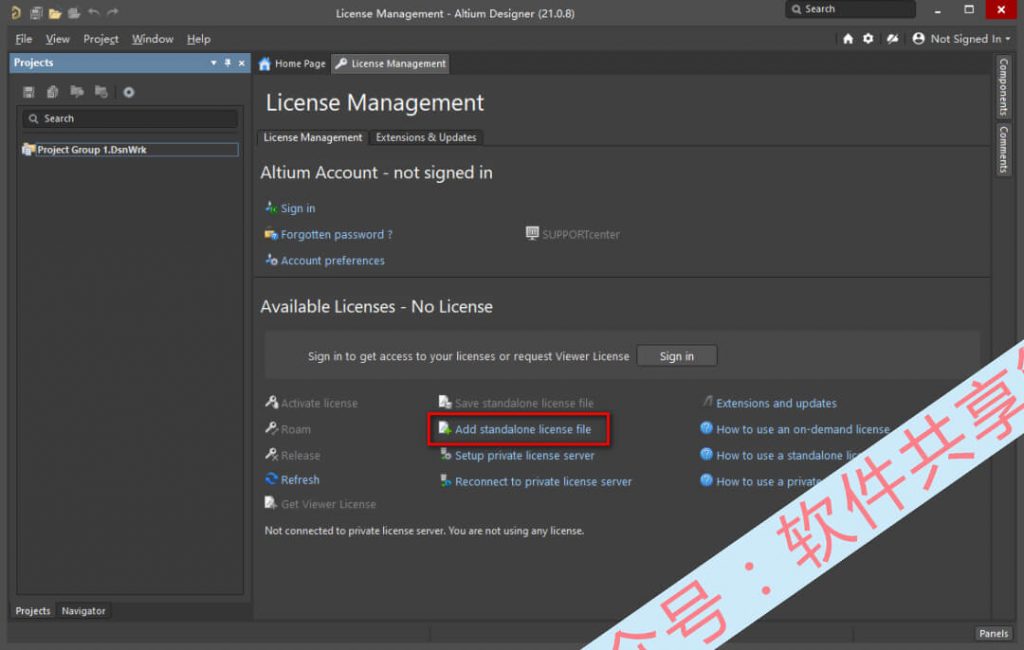Screen dimensions: 1024x650
Task: Open the Help menu
Action: [x=199, y=39]
